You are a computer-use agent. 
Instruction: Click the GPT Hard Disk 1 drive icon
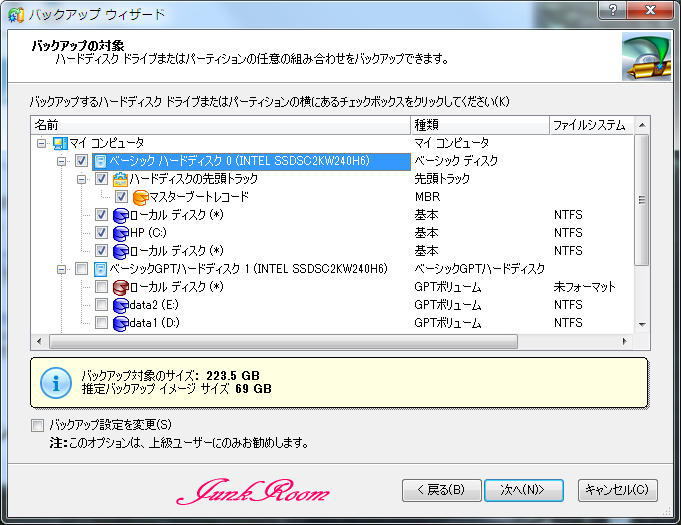tap(101, 269)
